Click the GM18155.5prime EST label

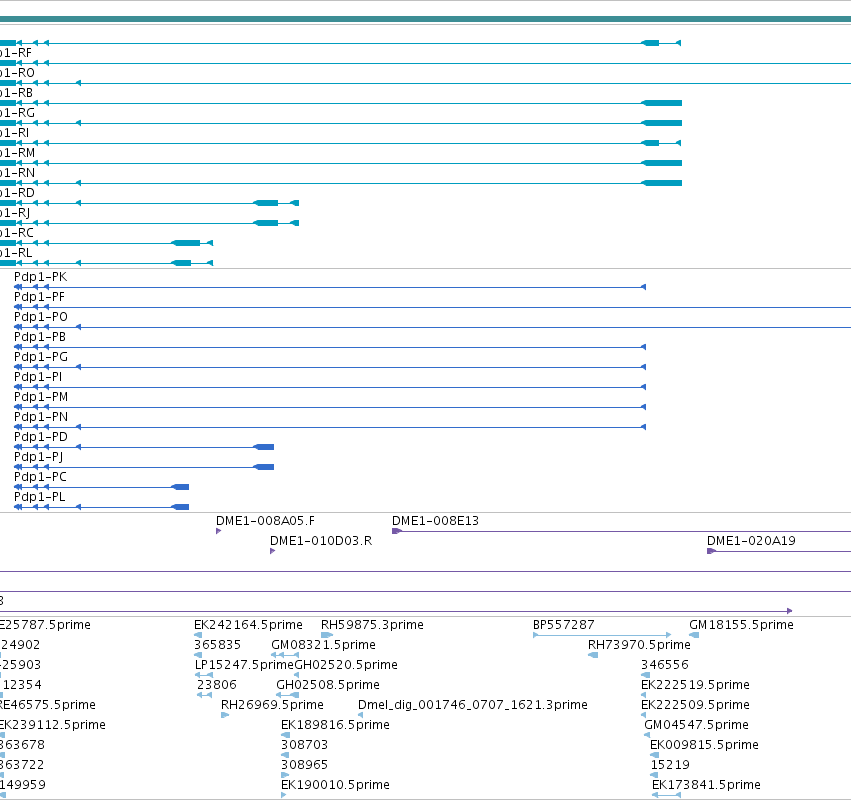pyautogui.click(x=741, y=625)
